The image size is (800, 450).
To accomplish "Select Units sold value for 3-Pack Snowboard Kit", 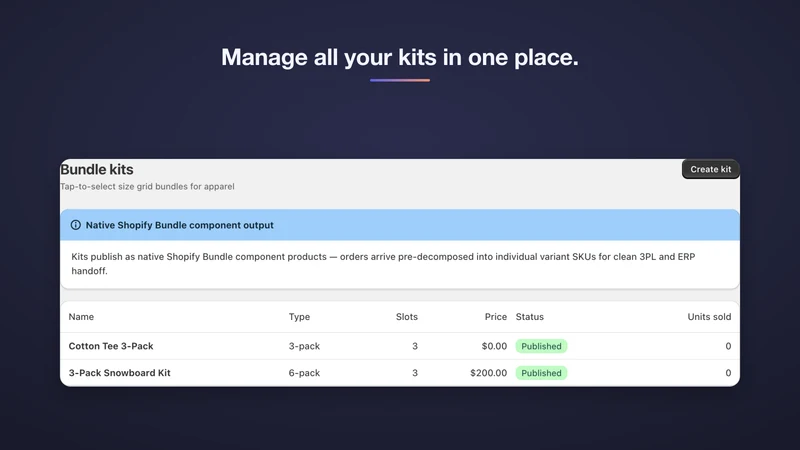I will [728, 373].
